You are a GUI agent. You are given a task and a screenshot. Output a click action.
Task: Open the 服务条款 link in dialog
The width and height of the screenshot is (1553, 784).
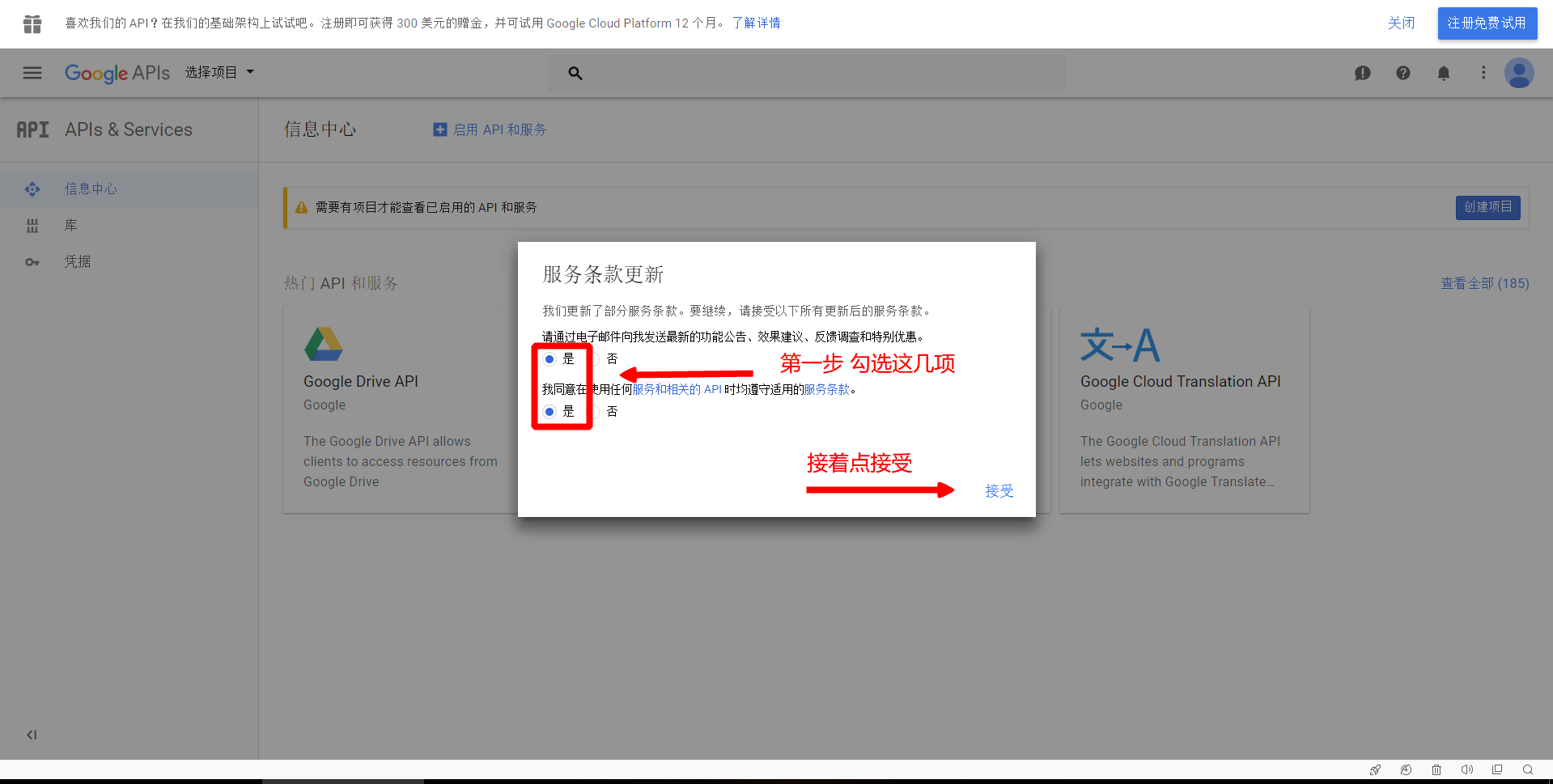pyautogui.click(x=827, y=389)
